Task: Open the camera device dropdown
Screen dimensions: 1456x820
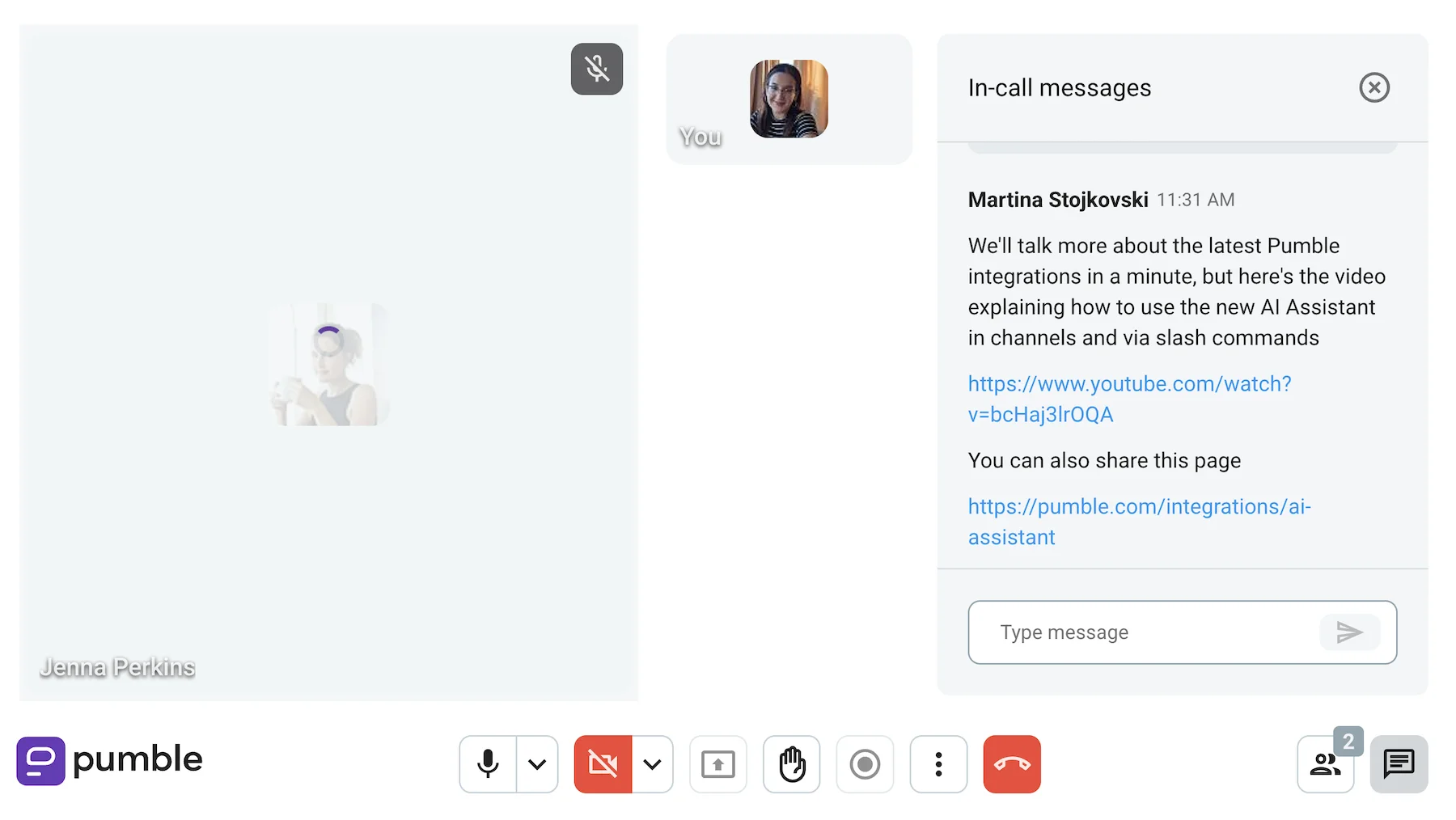Action: click(652, 763)
